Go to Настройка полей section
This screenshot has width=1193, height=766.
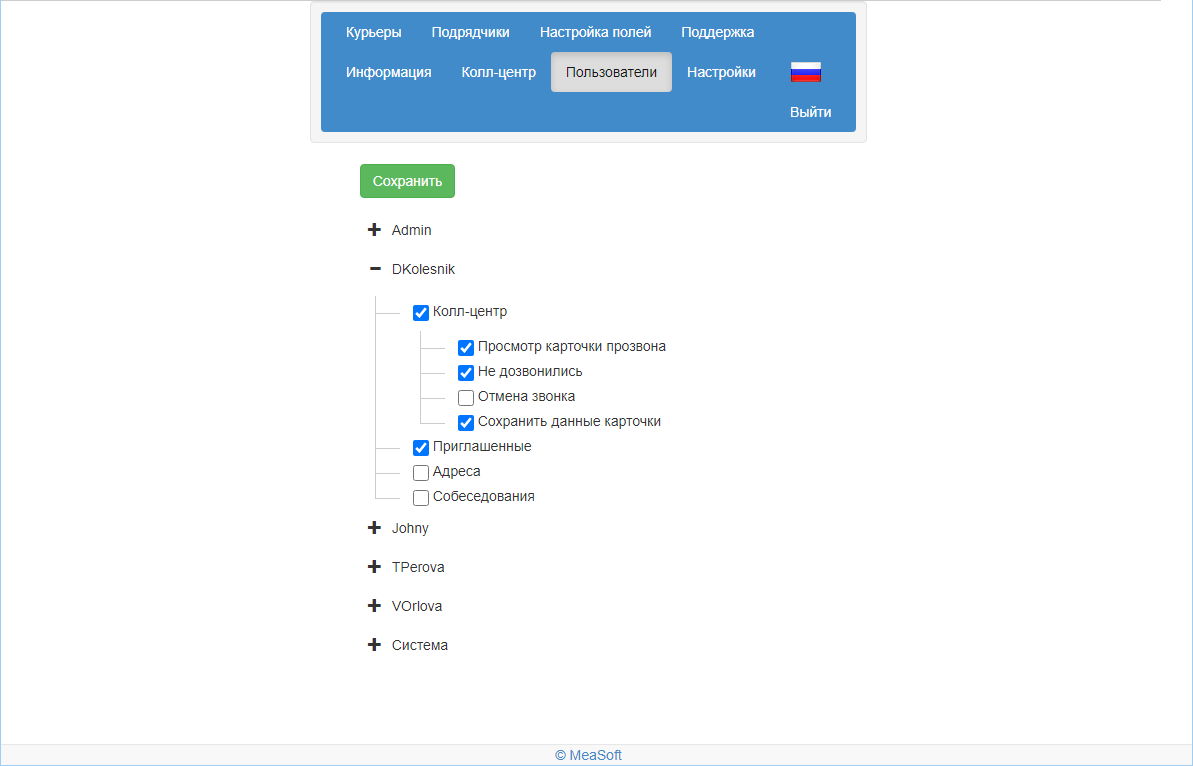[x=596, y=32]
